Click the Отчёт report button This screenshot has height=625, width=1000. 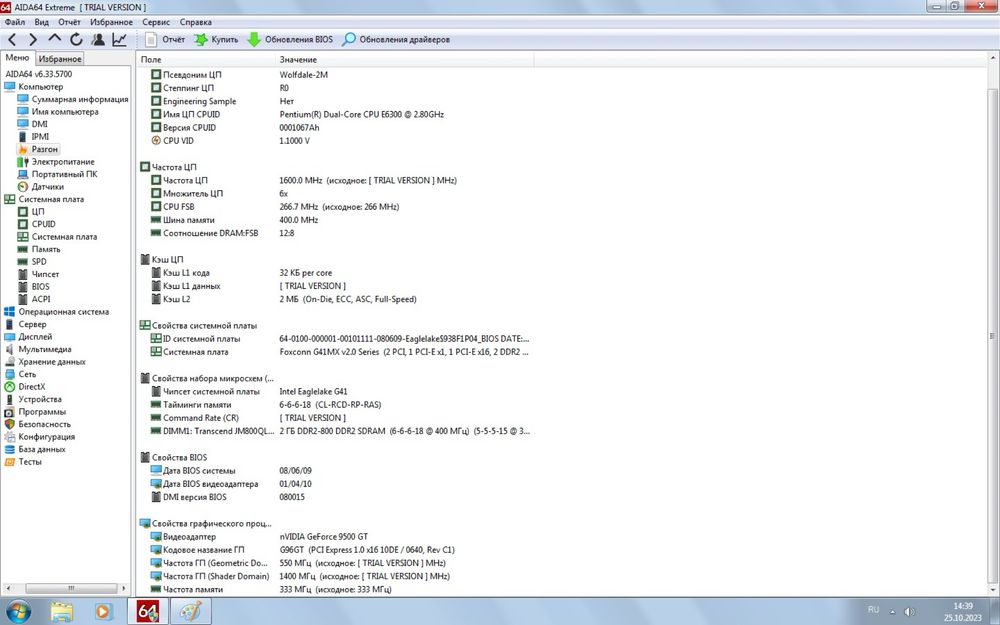(x=165, y=40)
